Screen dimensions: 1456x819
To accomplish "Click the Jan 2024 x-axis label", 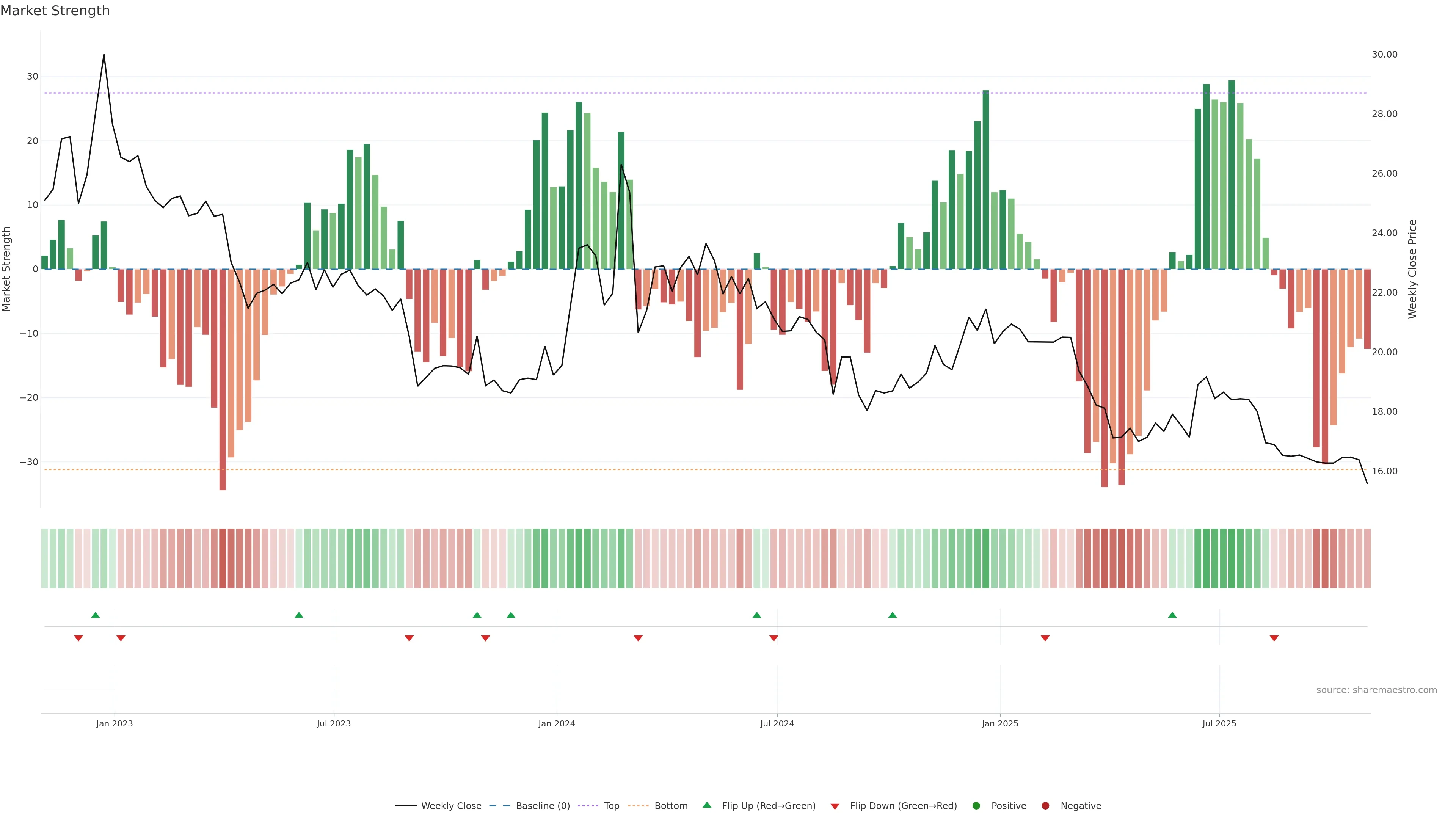I will point(557,723).
